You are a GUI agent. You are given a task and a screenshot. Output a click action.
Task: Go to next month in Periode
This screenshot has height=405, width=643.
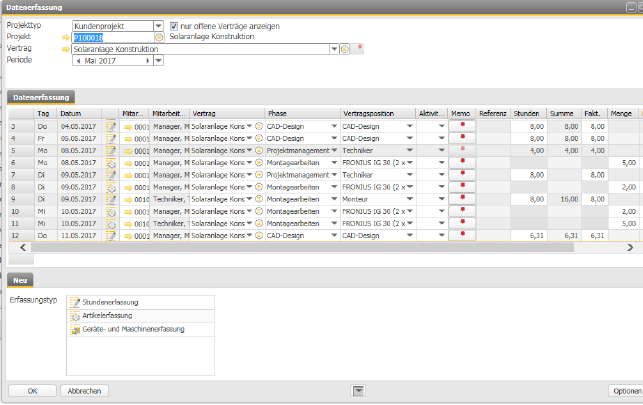coord(148,61)
